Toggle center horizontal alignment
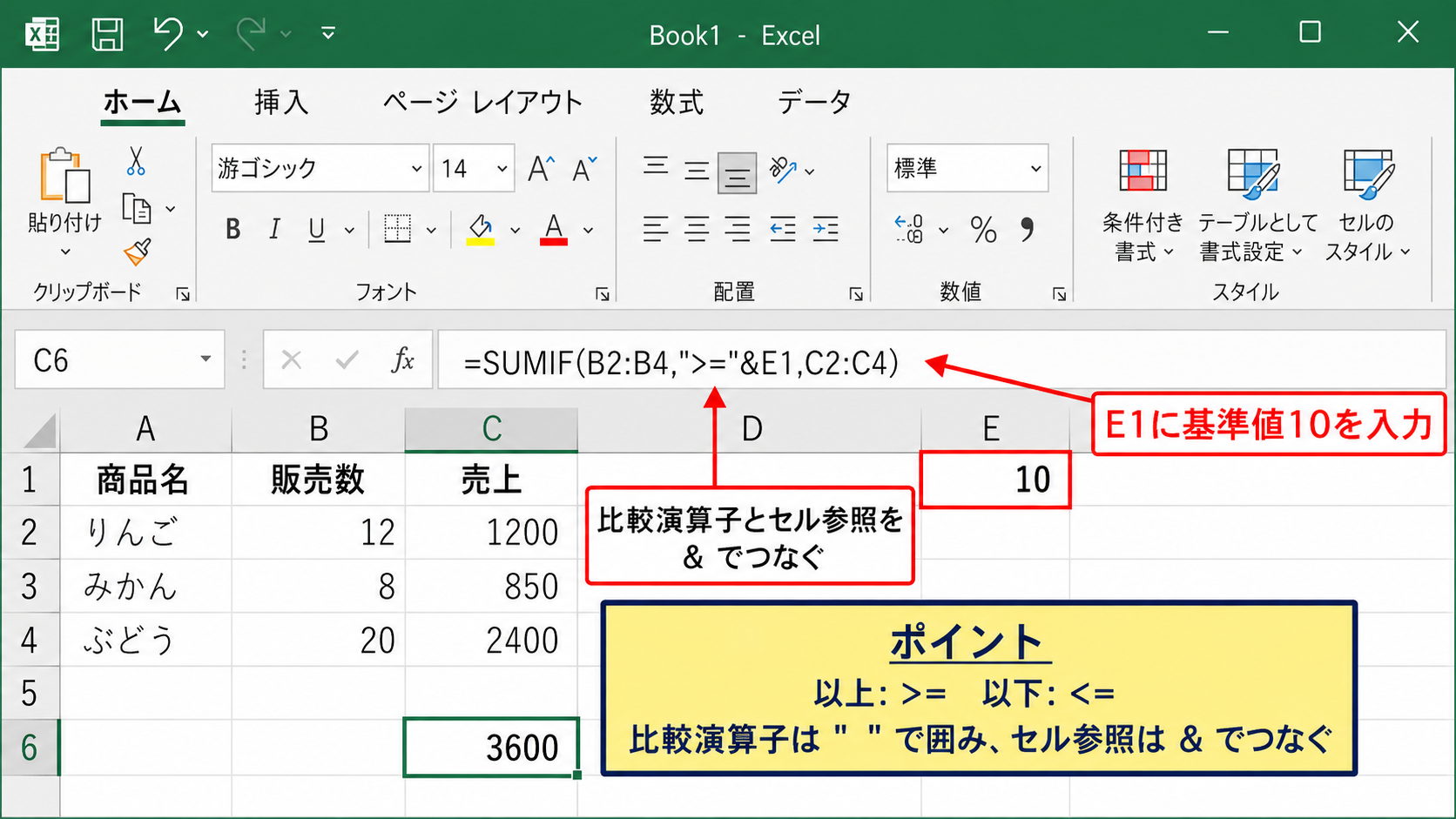Viewport: 1456px width, 819px height. click(x=697, y=229)
